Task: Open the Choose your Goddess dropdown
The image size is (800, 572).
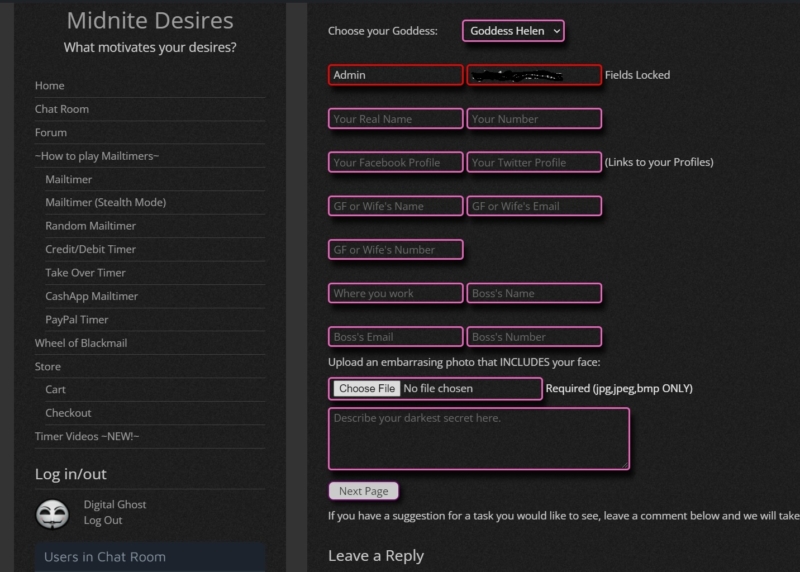Action: [513, 31]
